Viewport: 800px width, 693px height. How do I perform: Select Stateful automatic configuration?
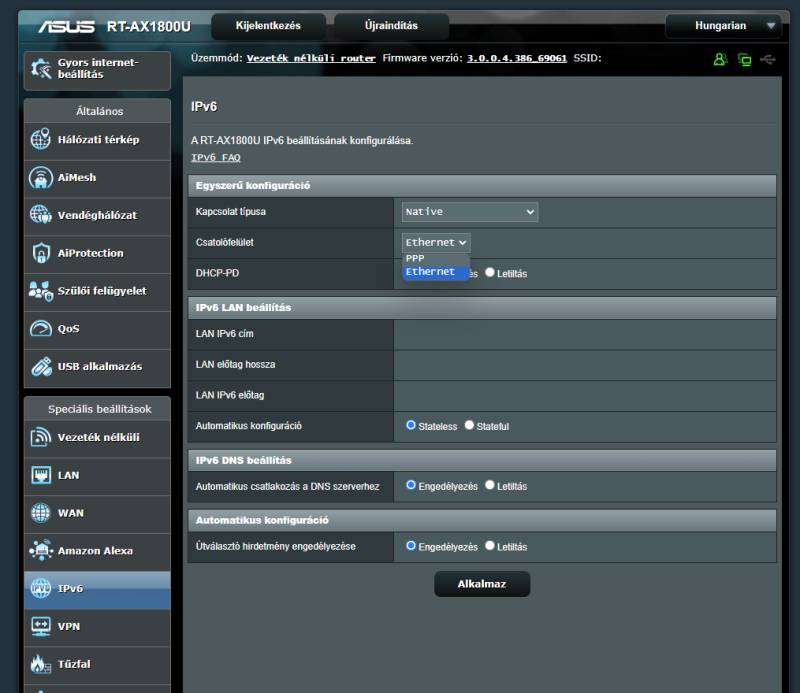click(469, 425)
